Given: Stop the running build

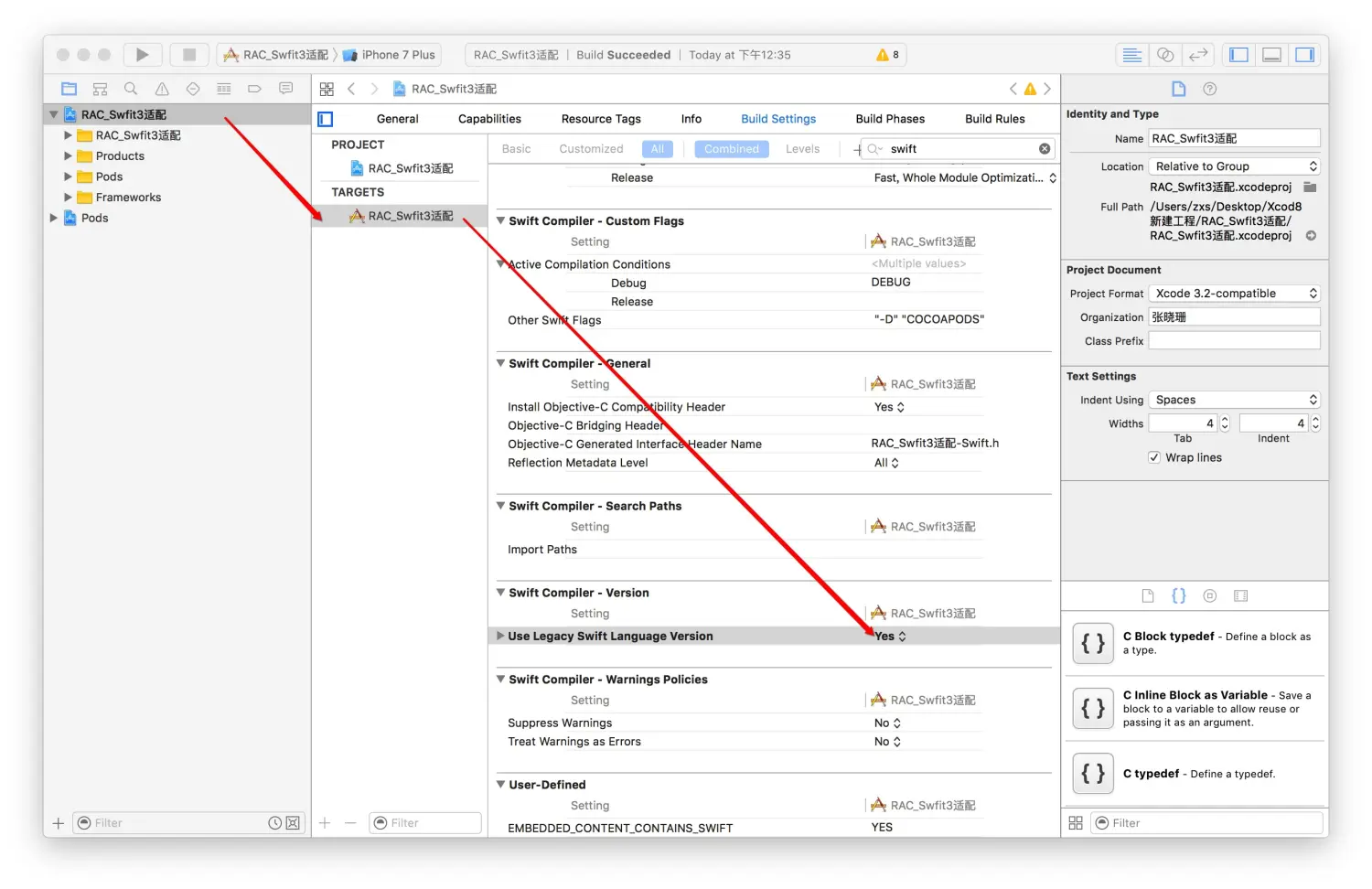Looking at the screenshot, I should pyautogui.click(x=189, y=55).
